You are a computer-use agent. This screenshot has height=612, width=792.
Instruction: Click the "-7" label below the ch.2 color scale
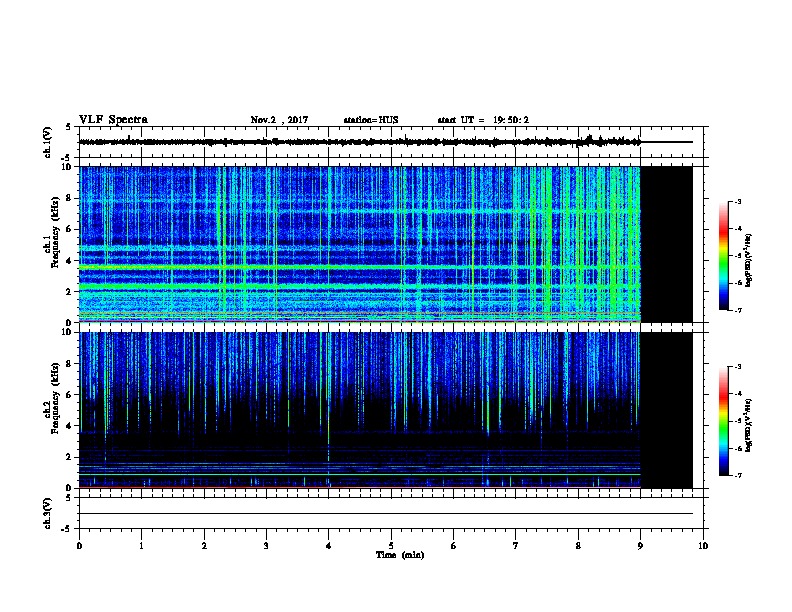[737, 475]
